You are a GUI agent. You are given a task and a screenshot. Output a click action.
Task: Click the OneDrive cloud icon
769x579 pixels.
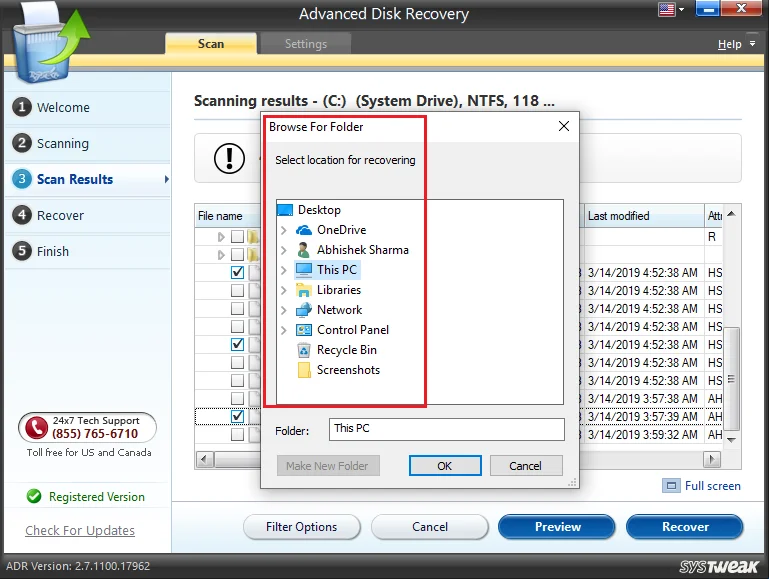coord(304,230)
